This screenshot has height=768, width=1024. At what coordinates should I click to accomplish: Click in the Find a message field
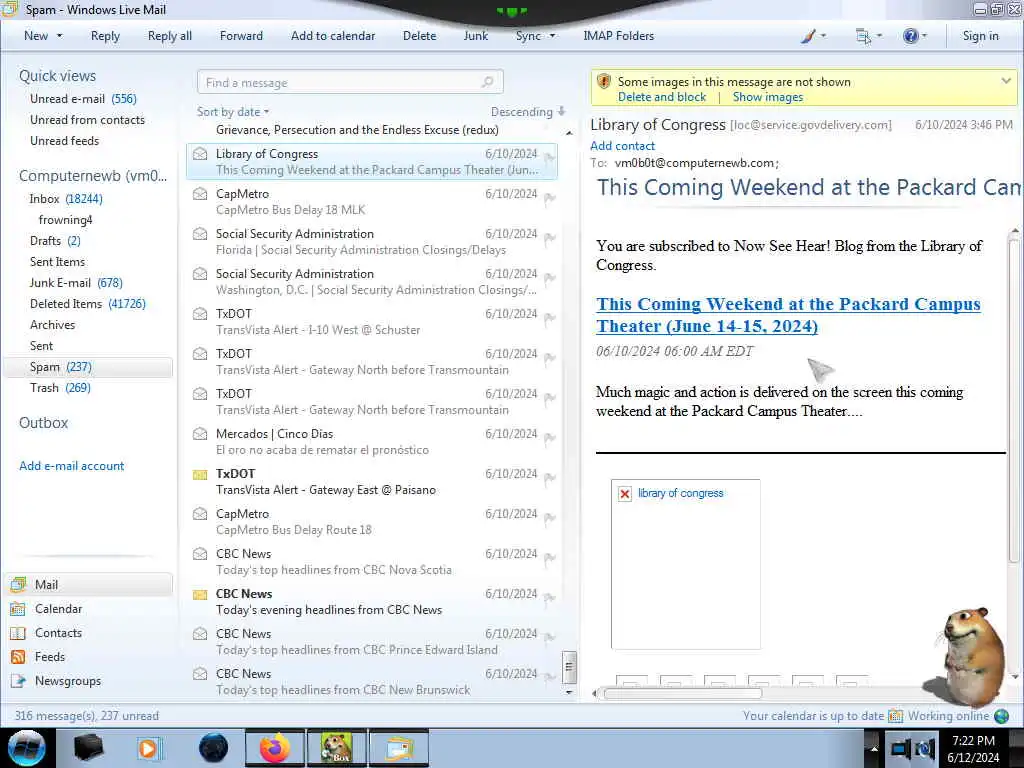tap(350, 82)
